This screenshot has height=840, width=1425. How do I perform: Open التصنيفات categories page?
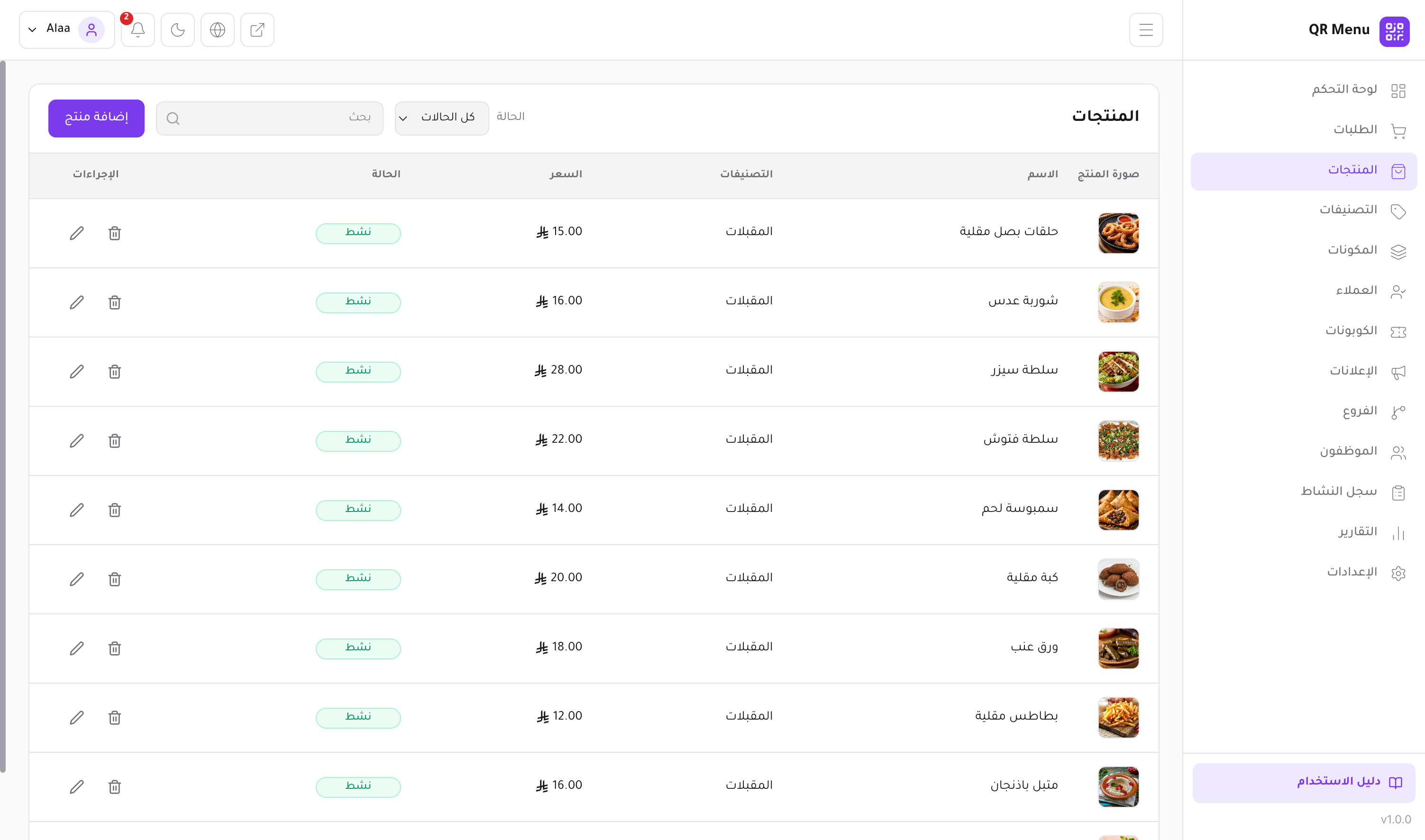[x=1304, y=211]
